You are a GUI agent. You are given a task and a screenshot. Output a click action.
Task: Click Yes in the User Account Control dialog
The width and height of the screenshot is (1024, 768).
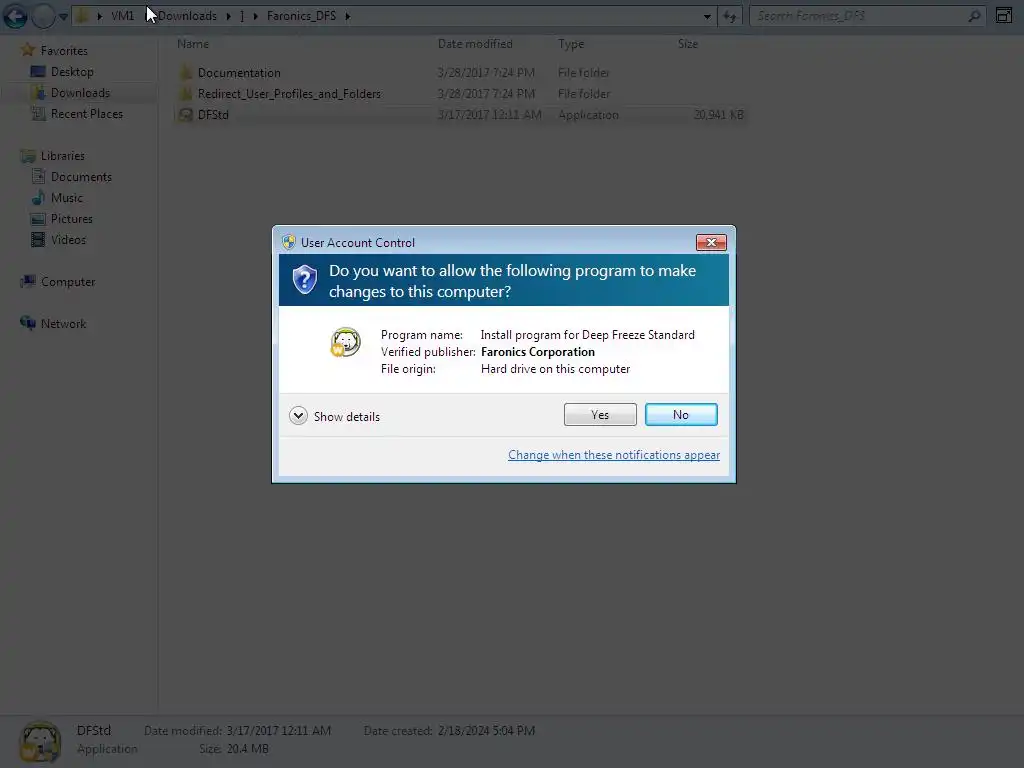coord(600,415)
